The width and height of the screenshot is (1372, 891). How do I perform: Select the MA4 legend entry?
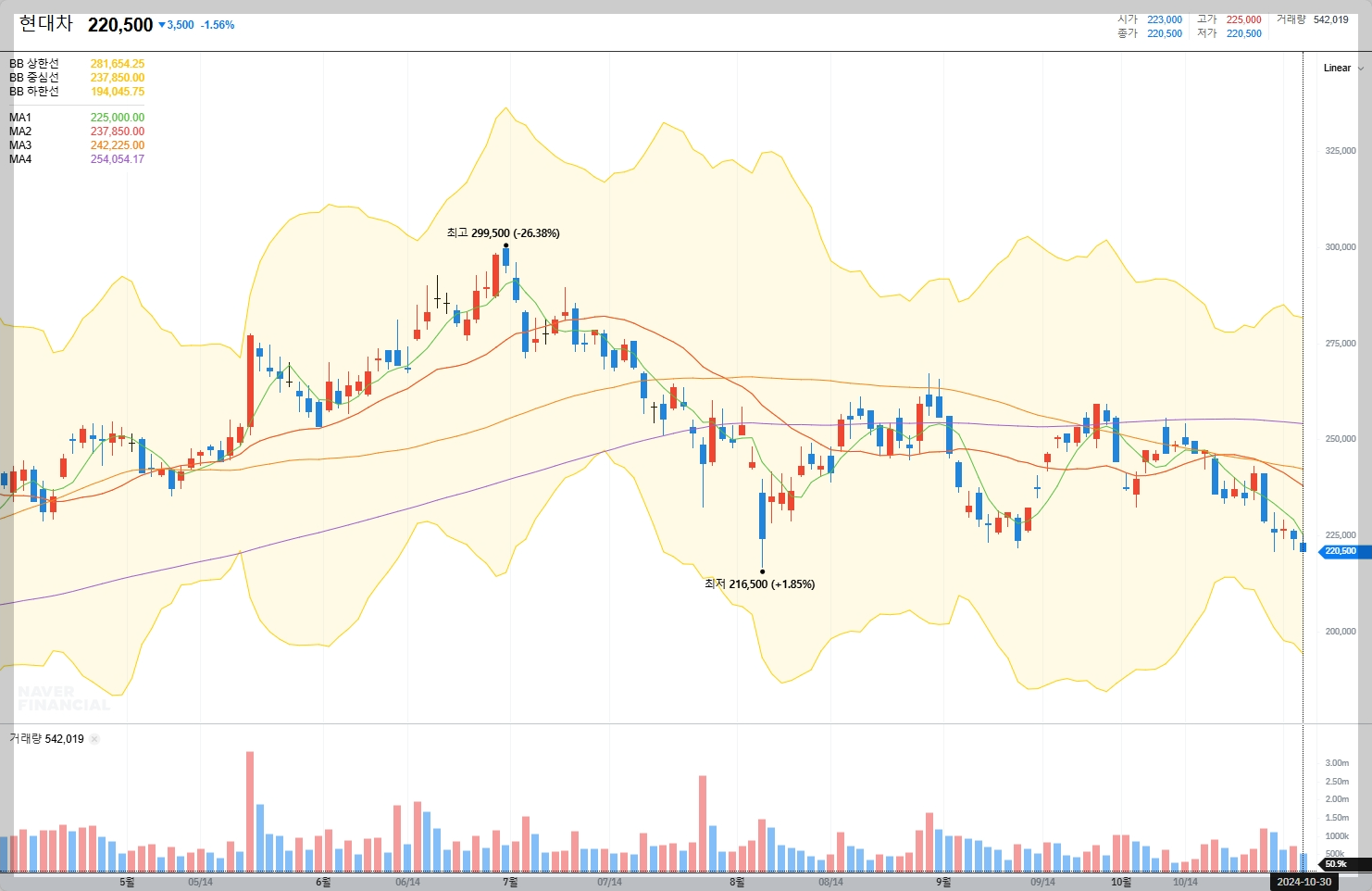pyautogui.click(x=20, y=159)
